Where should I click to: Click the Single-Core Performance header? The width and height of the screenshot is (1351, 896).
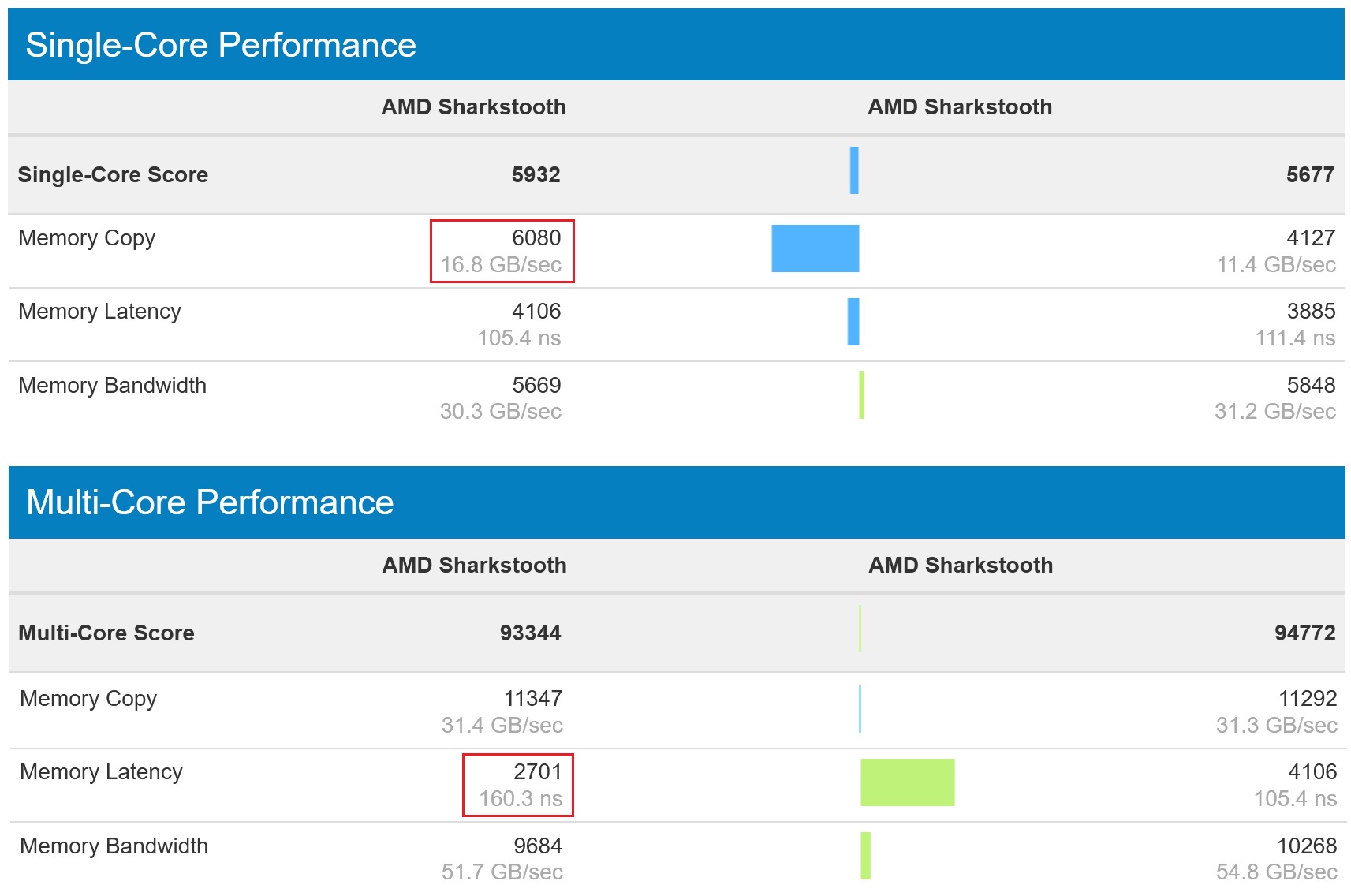(x=220, y=45)
